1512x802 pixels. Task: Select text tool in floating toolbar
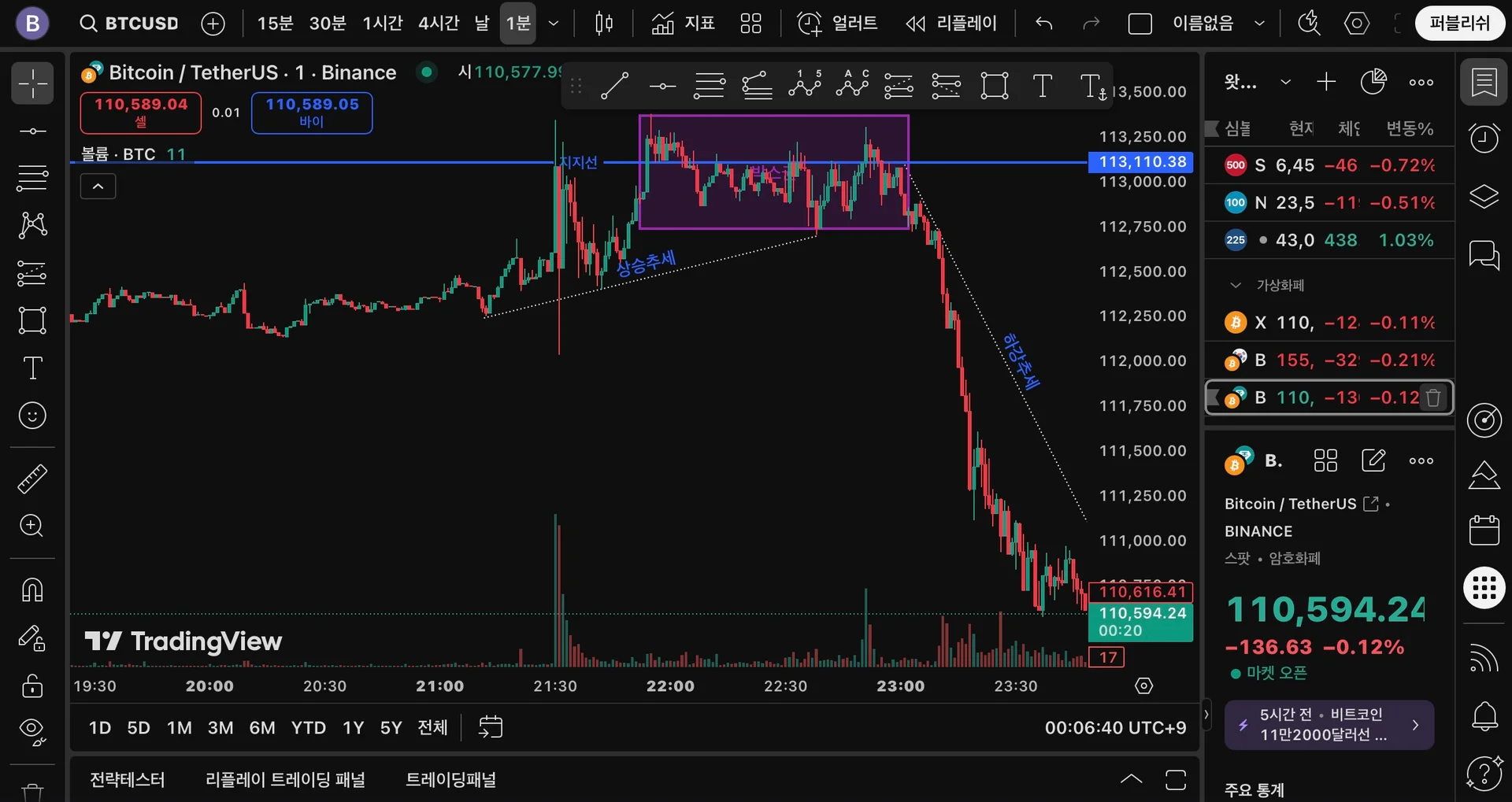click(x=1042, y=86)
